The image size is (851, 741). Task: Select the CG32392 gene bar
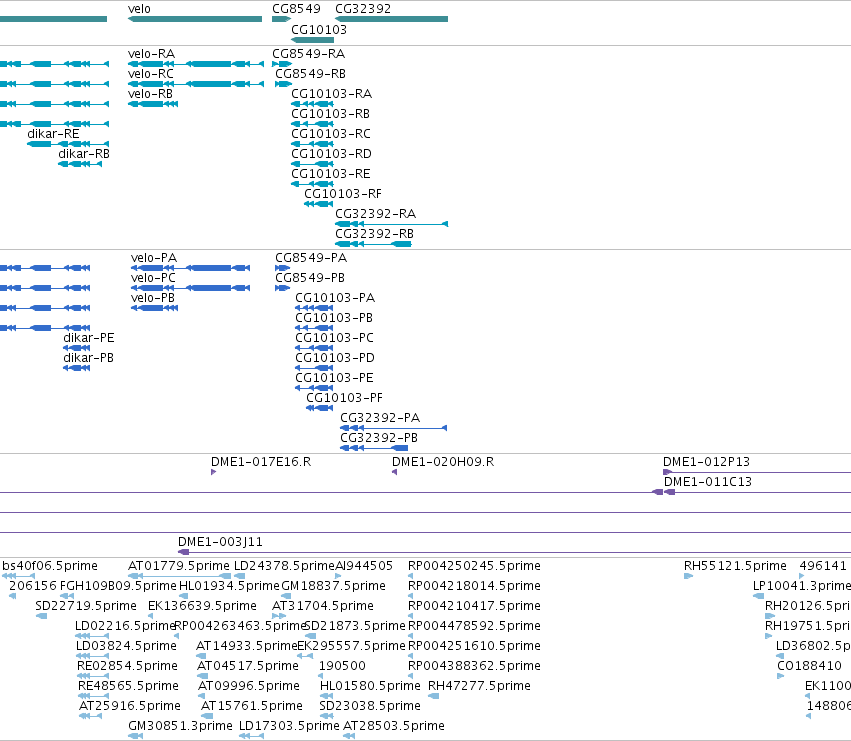pos(391,19)
